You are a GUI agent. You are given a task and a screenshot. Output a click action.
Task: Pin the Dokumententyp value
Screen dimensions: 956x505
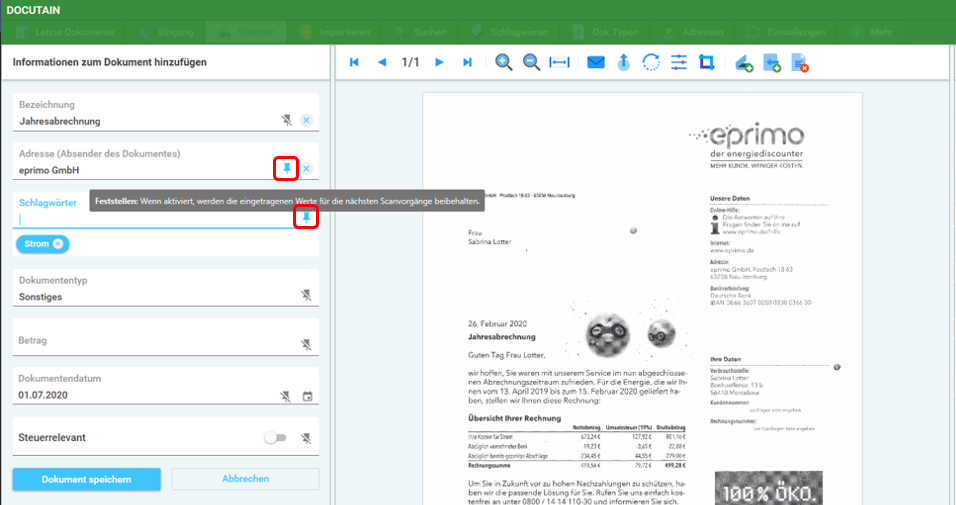click(306, 296)
